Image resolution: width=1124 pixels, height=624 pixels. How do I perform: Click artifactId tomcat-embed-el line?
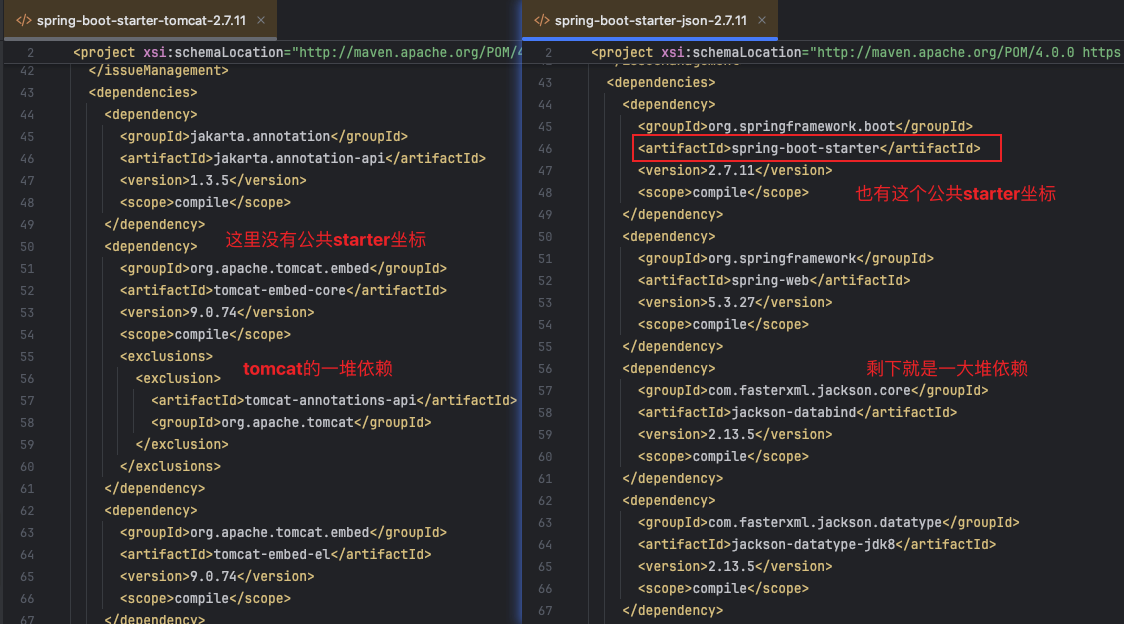pyautogui.click(x=275, y=554)
